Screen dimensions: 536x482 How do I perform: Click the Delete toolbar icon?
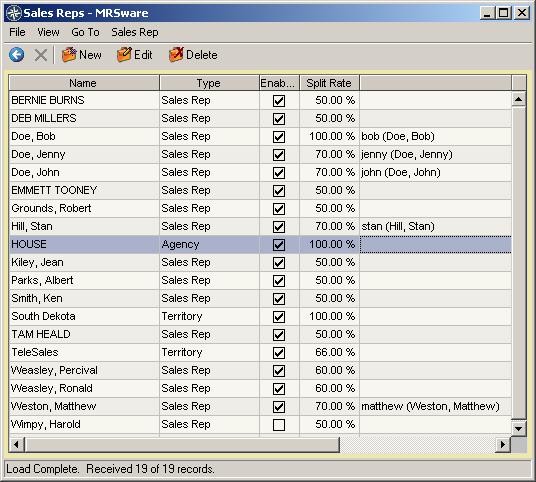[x=193, y=55]
